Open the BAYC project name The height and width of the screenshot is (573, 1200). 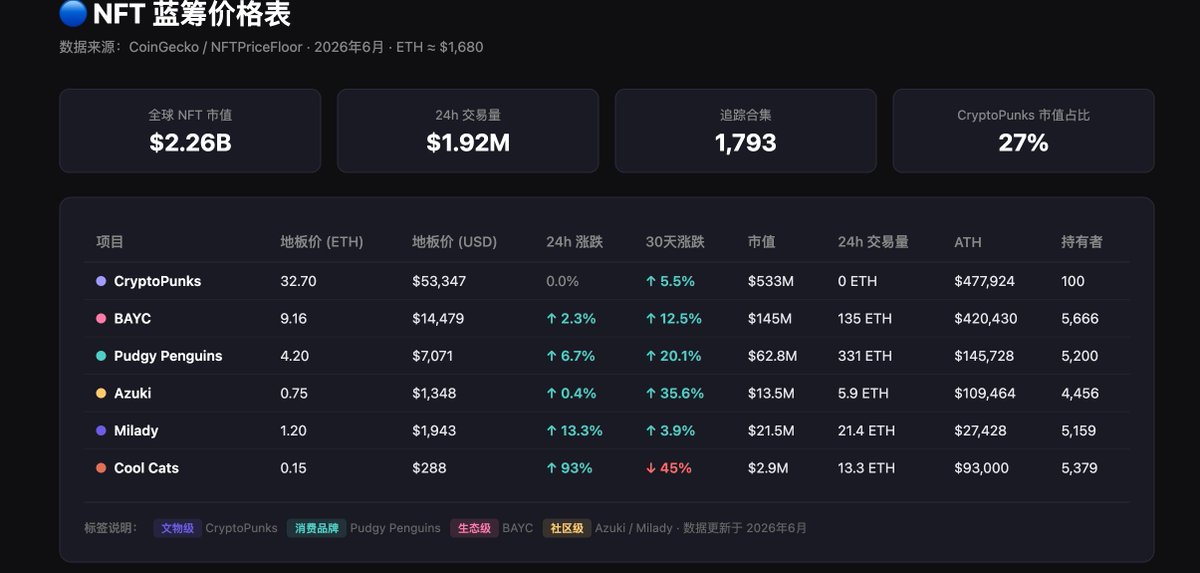pyautogui.click(x=133, y=318)
